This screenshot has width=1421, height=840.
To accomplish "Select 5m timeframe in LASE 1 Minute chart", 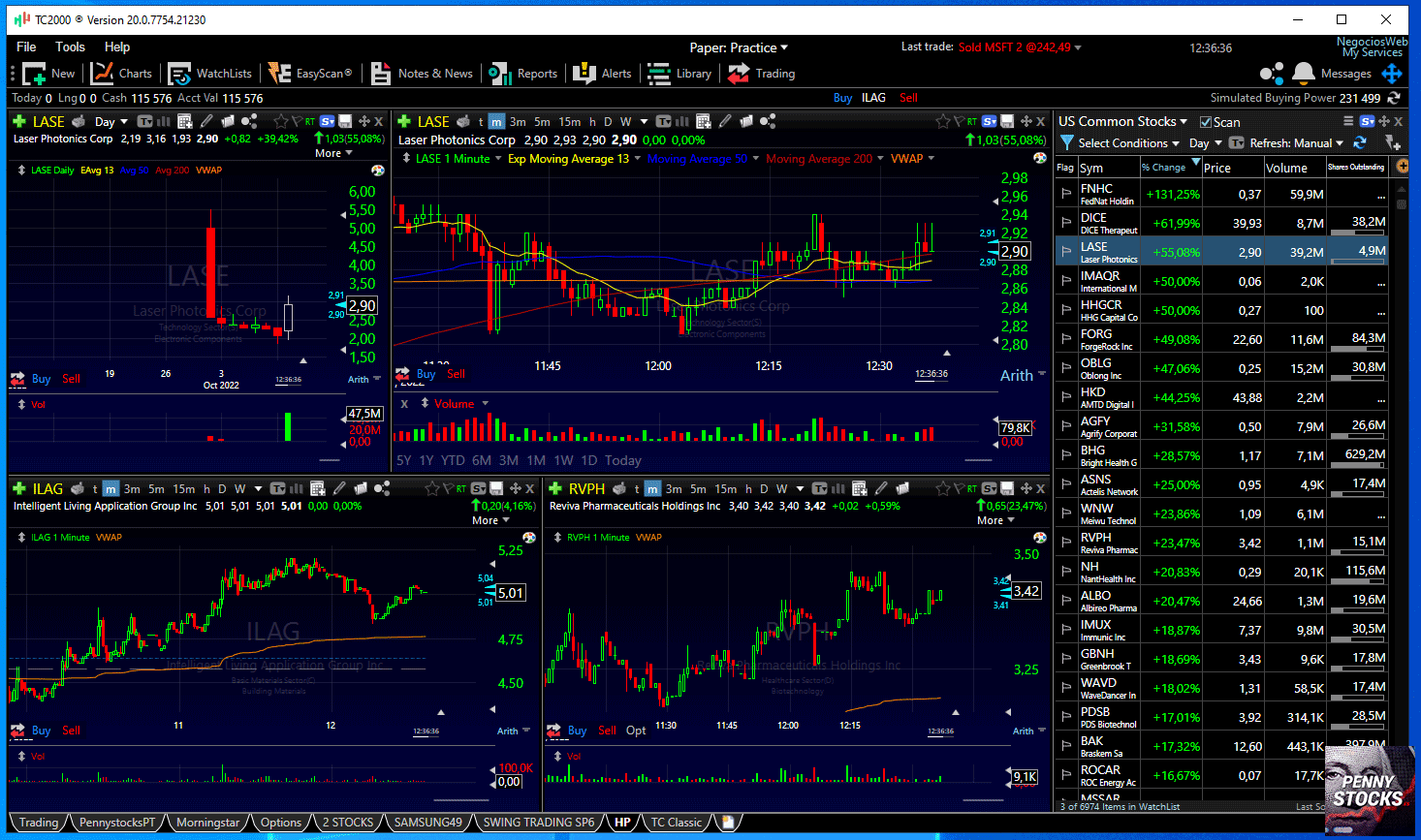I will coord(542,121).
